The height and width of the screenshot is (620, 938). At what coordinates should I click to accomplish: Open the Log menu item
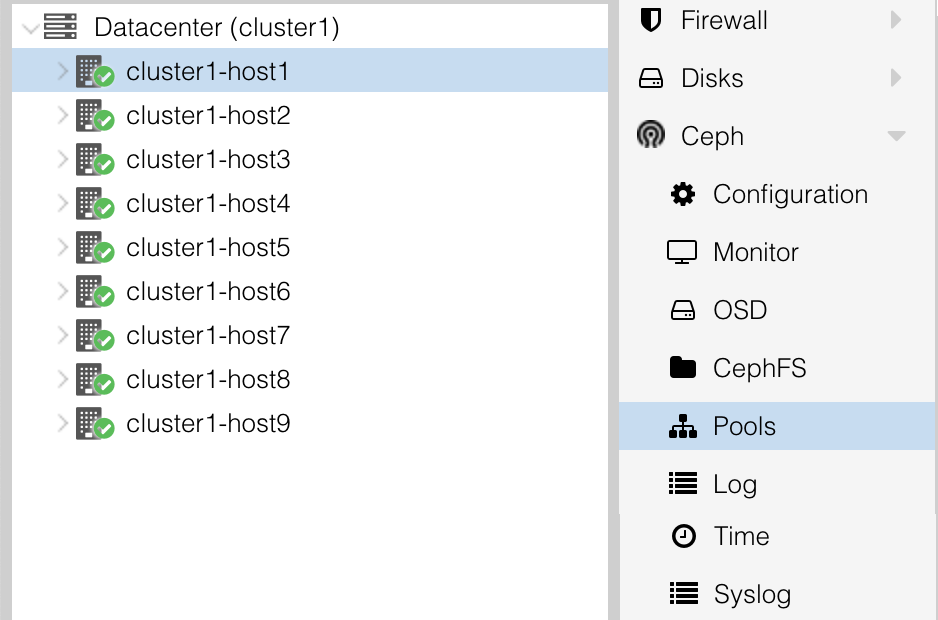coord(735,485)
